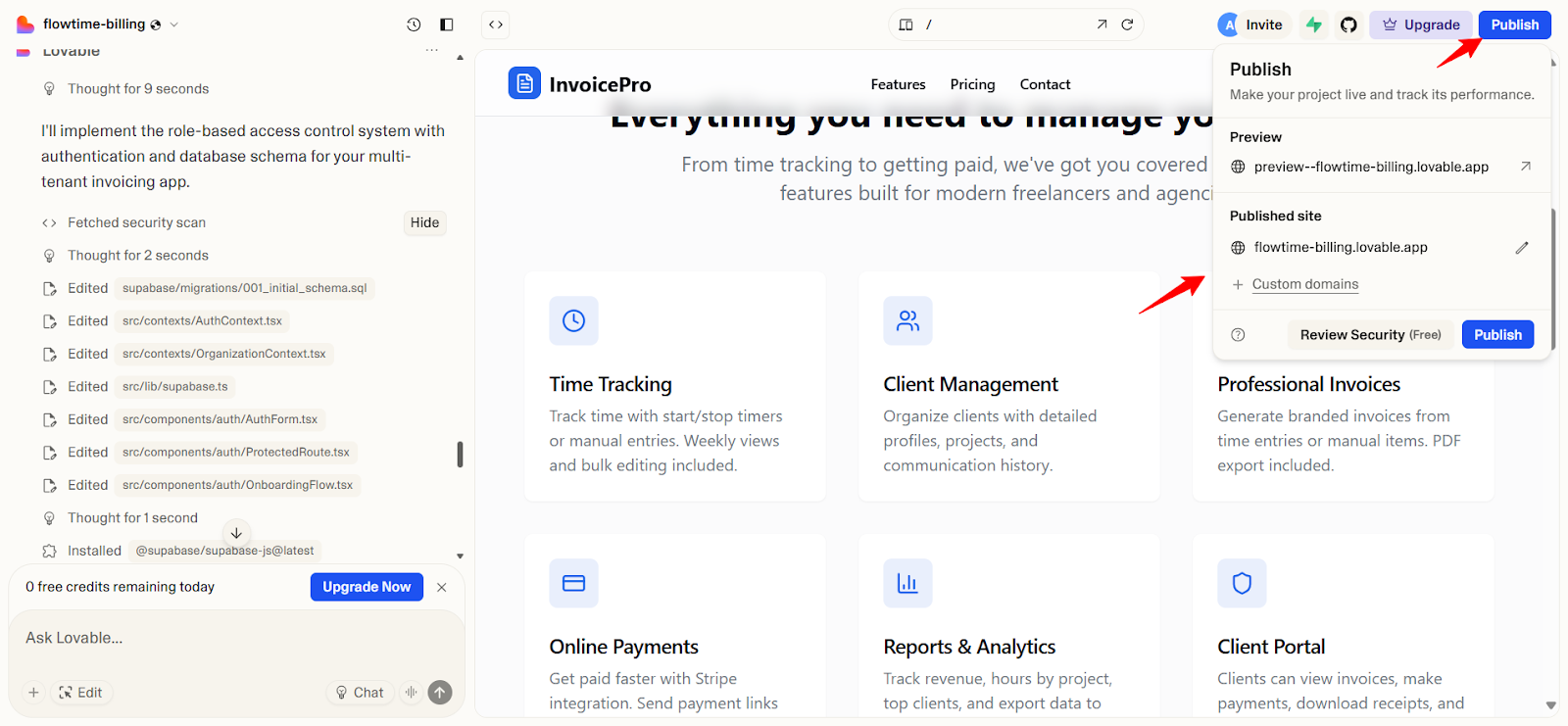Open edited file OrganizationContext.tsx

tap(223, 354)
